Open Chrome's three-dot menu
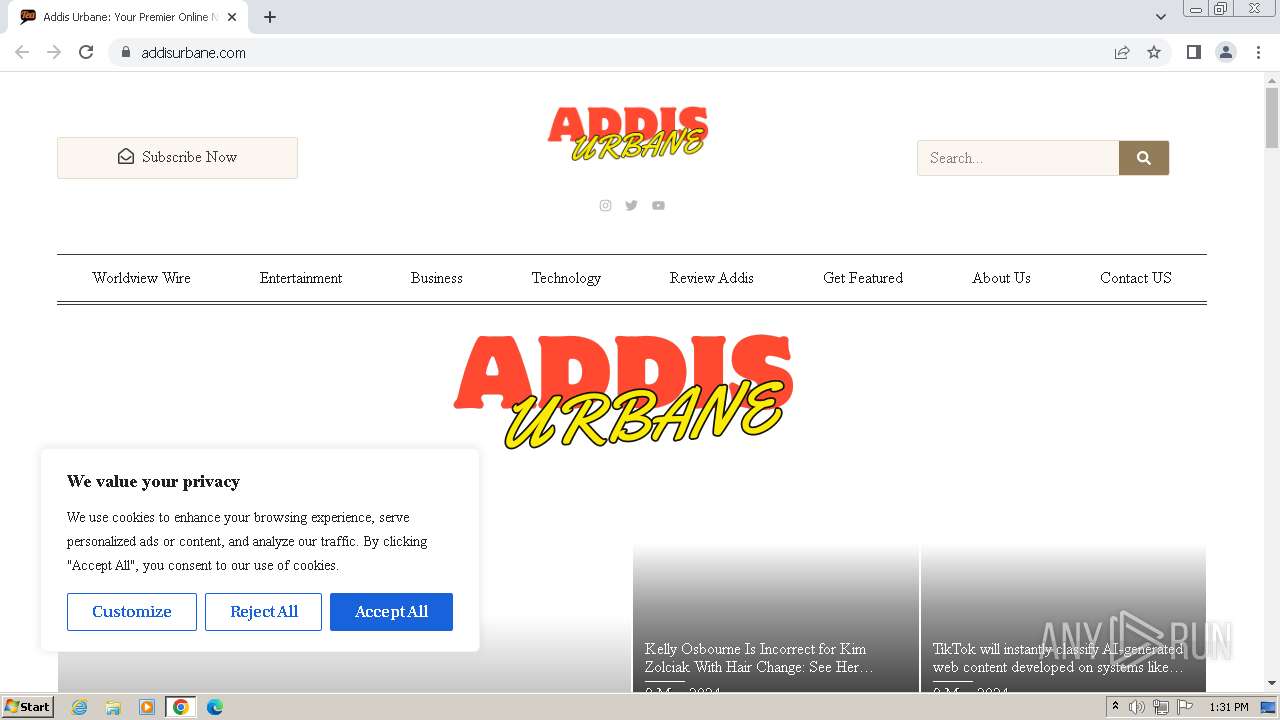Screen dimensions: 1280x720 [x=1259, y=52]
